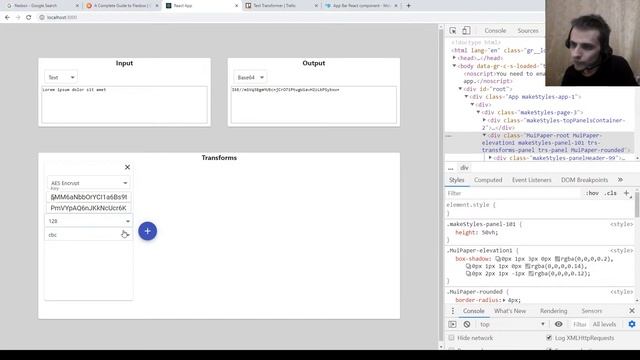Click the live expression eye icon
The height and width of the screenshot is (360, 640).
tap(558, 324)
